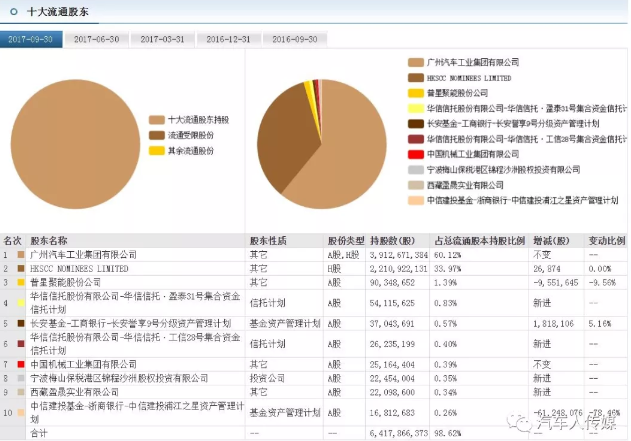Click the row 1 color marker in table
Image resolution: width=631 pixels, height=441 pixels.
click(21, 255)
